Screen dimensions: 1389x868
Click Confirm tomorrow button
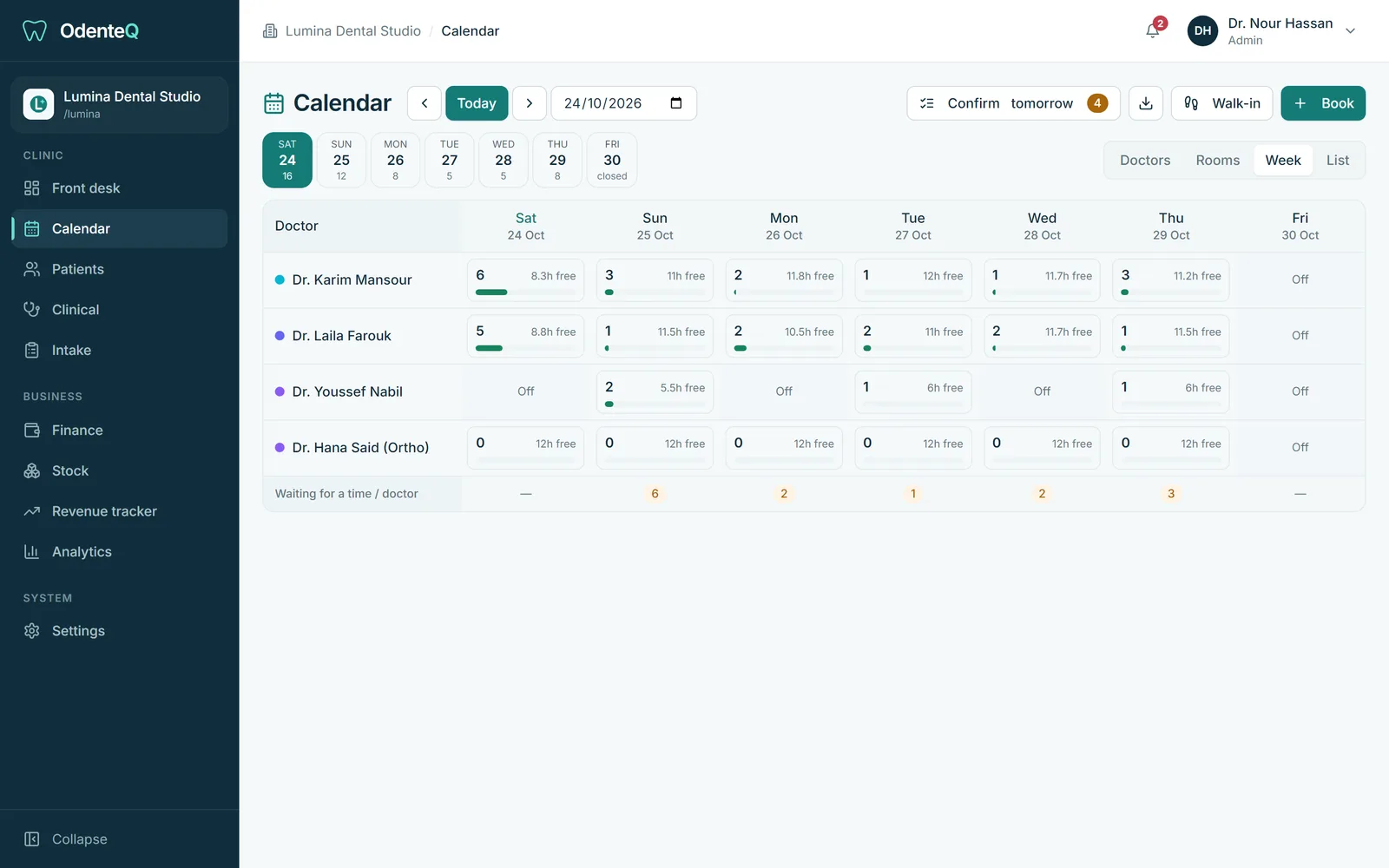point(1013,103)
